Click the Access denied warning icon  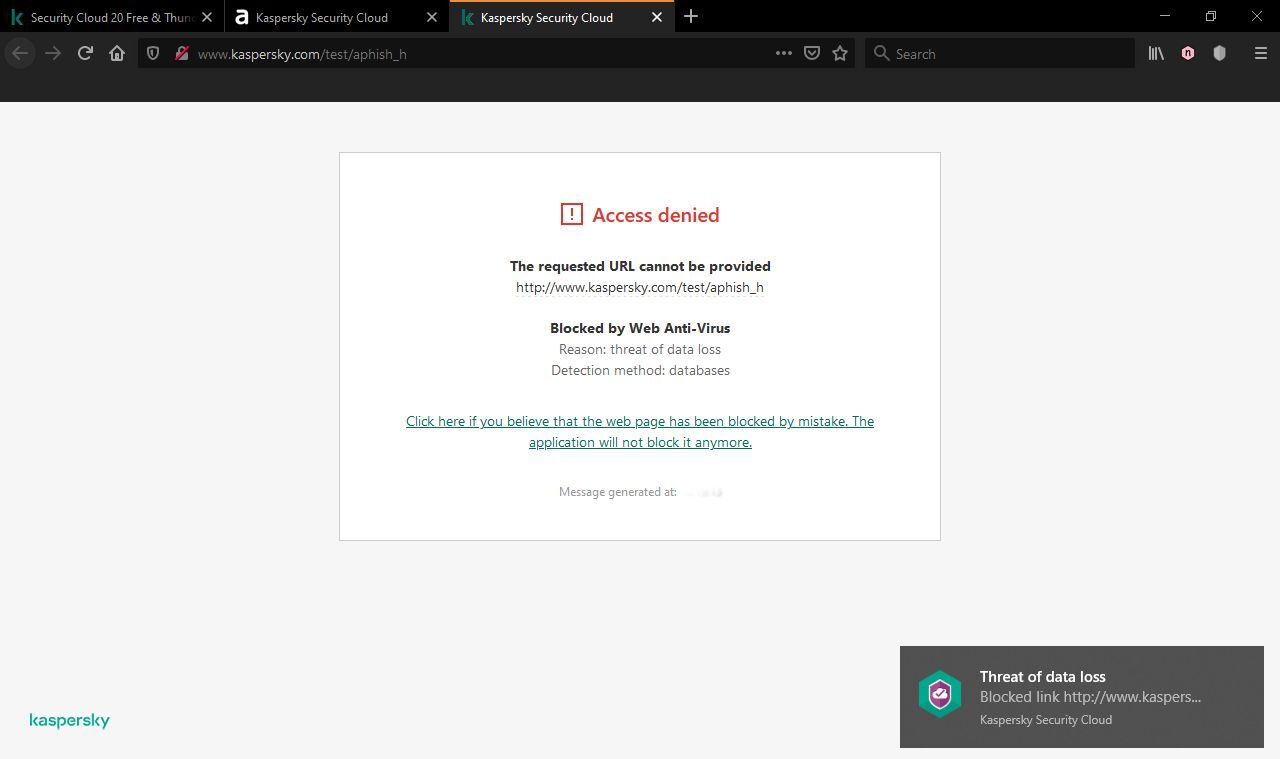tap(571, 214)
